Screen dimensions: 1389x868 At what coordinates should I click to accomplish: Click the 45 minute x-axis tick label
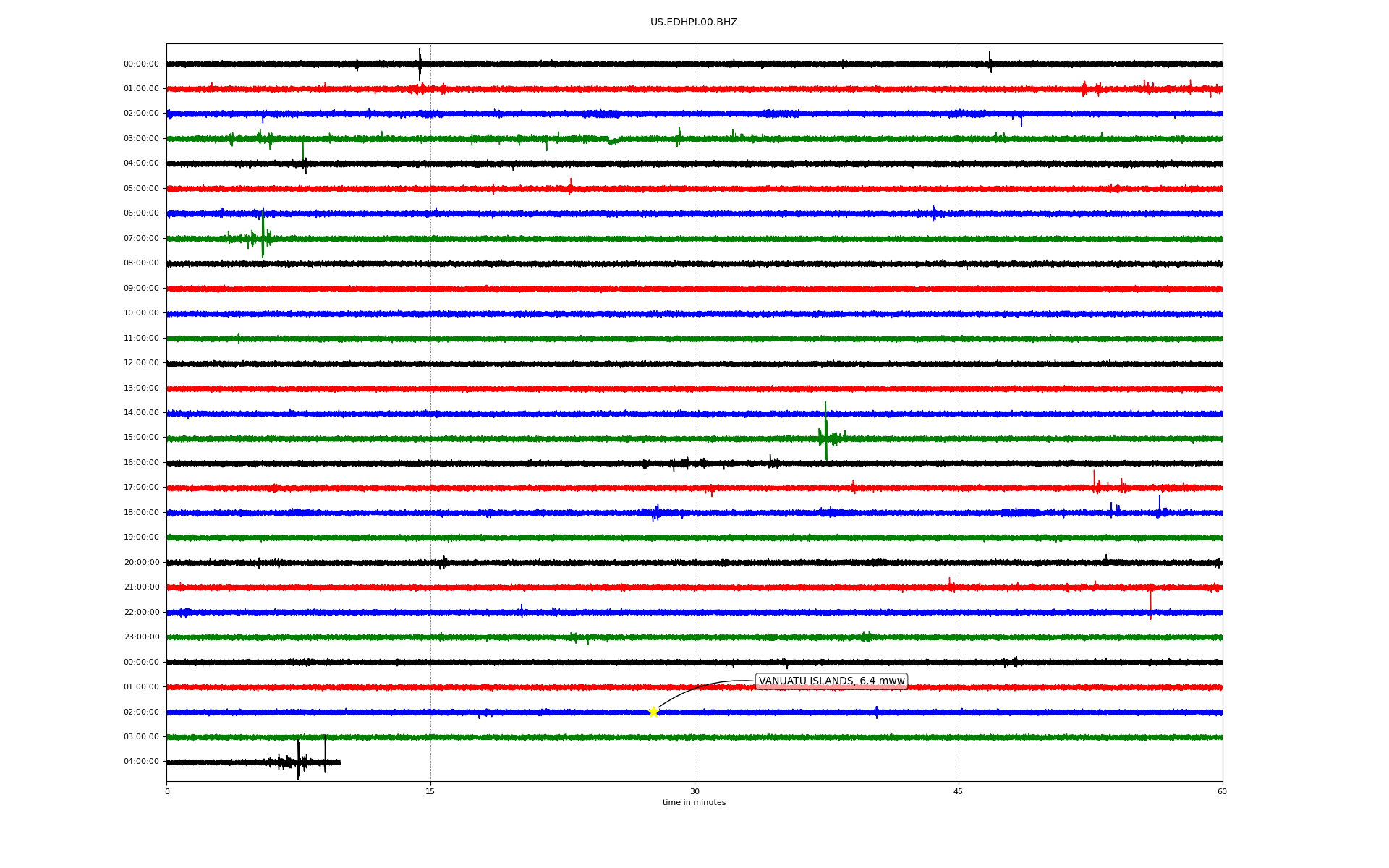(958, 791)
